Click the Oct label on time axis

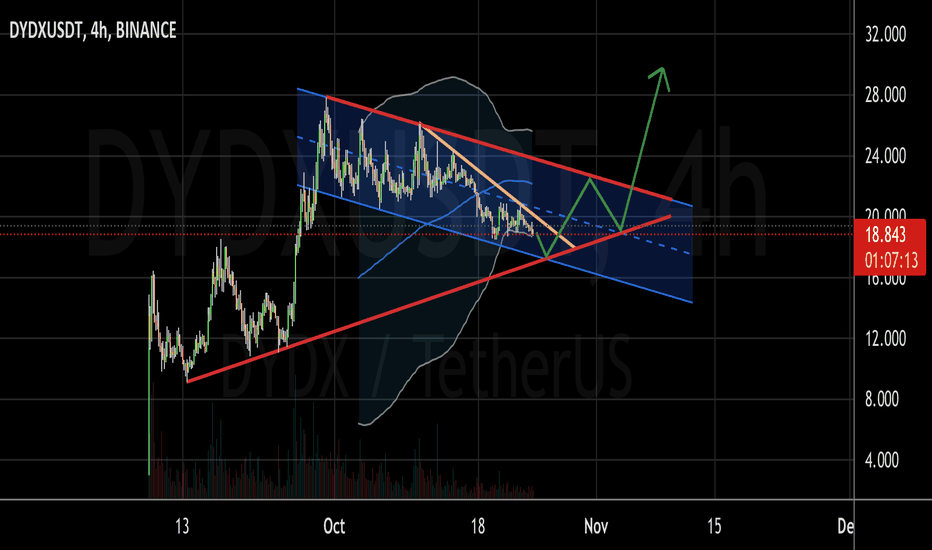click(333, 526)
